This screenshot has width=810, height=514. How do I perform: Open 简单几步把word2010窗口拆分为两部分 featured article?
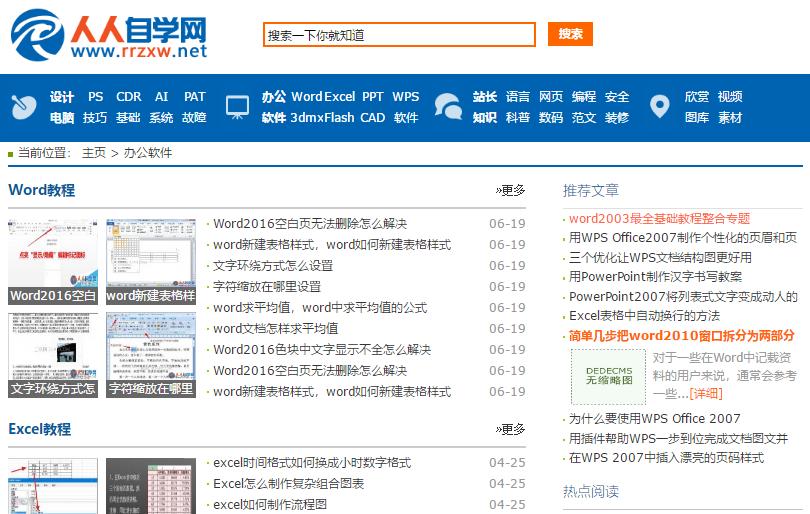(681, 336)
